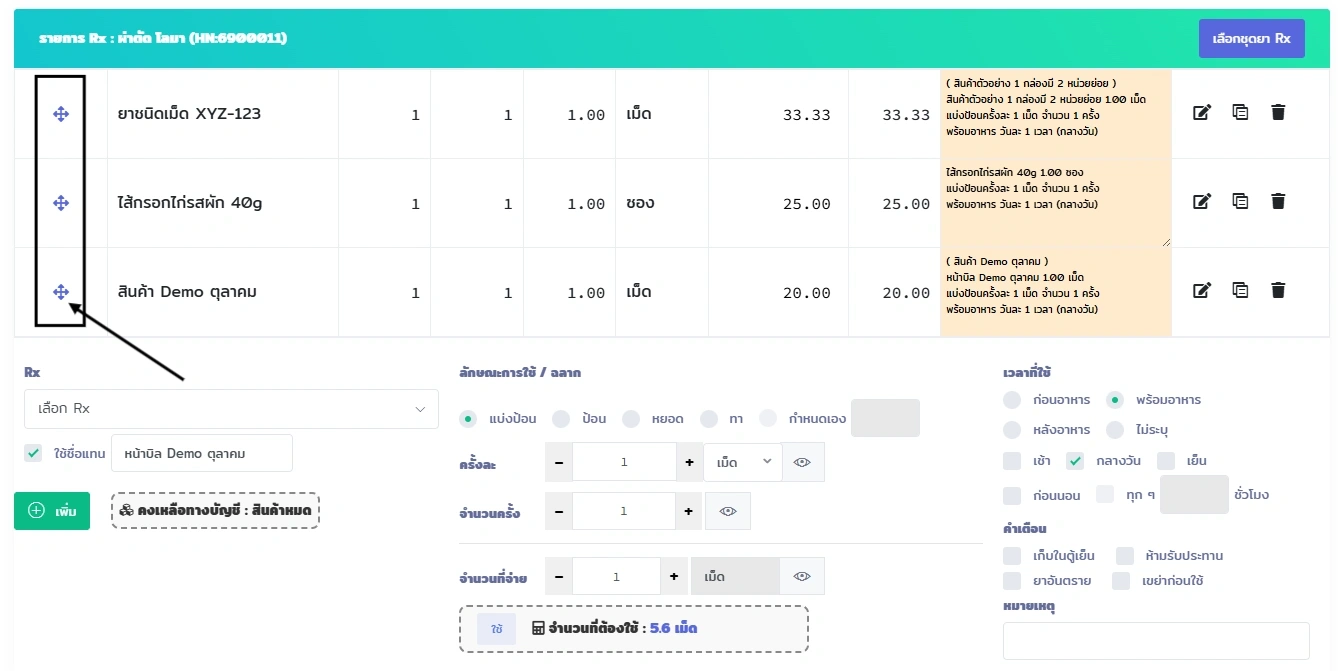This screenshot has height=671, width=1338.
Task: Duplicate the สินค้า Demo ตุลาคม row
Action: 1240,291
